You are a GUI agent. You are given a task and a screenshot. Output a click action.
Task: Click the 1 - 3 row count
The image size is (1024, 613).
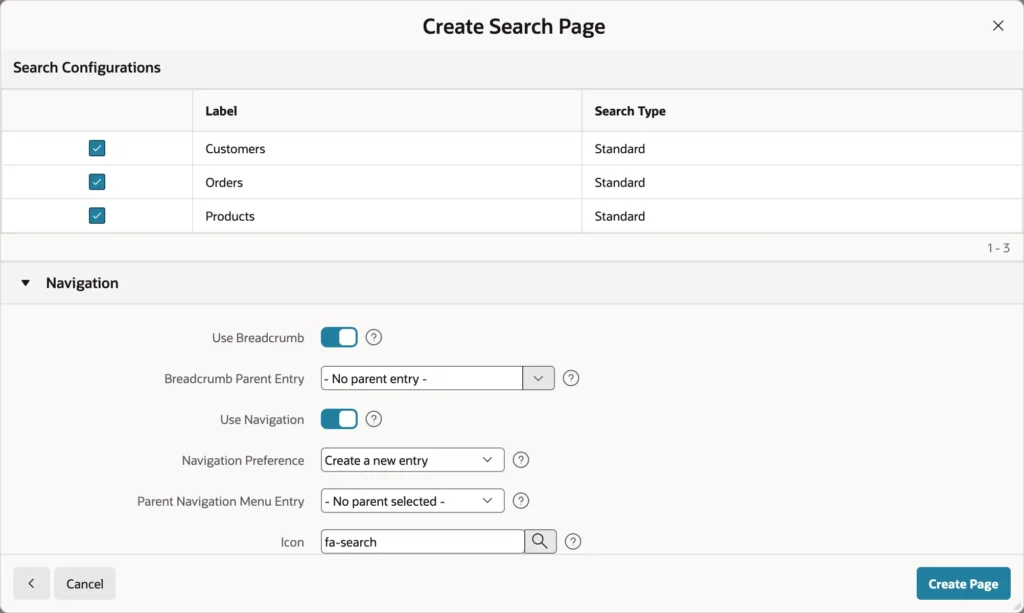point(998,248)
